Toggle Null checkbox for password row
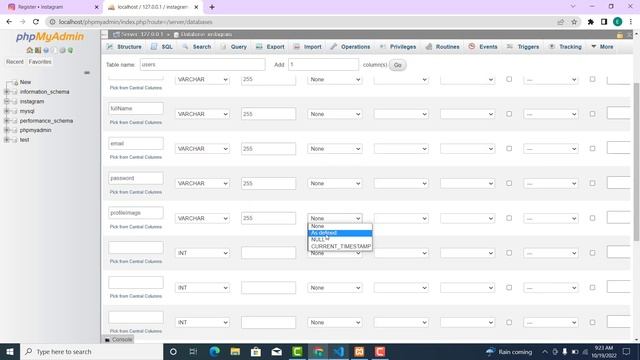This screenshot has height=360, width=640. (509, 183)
